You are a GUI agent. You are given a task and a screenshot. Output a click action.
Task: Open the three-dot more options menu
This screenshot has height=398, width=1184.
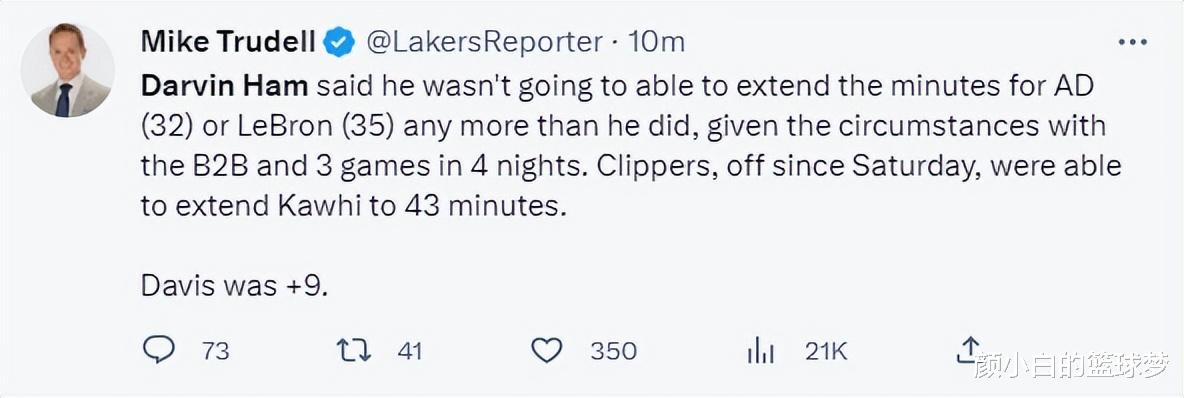[x=1133, y=43]
